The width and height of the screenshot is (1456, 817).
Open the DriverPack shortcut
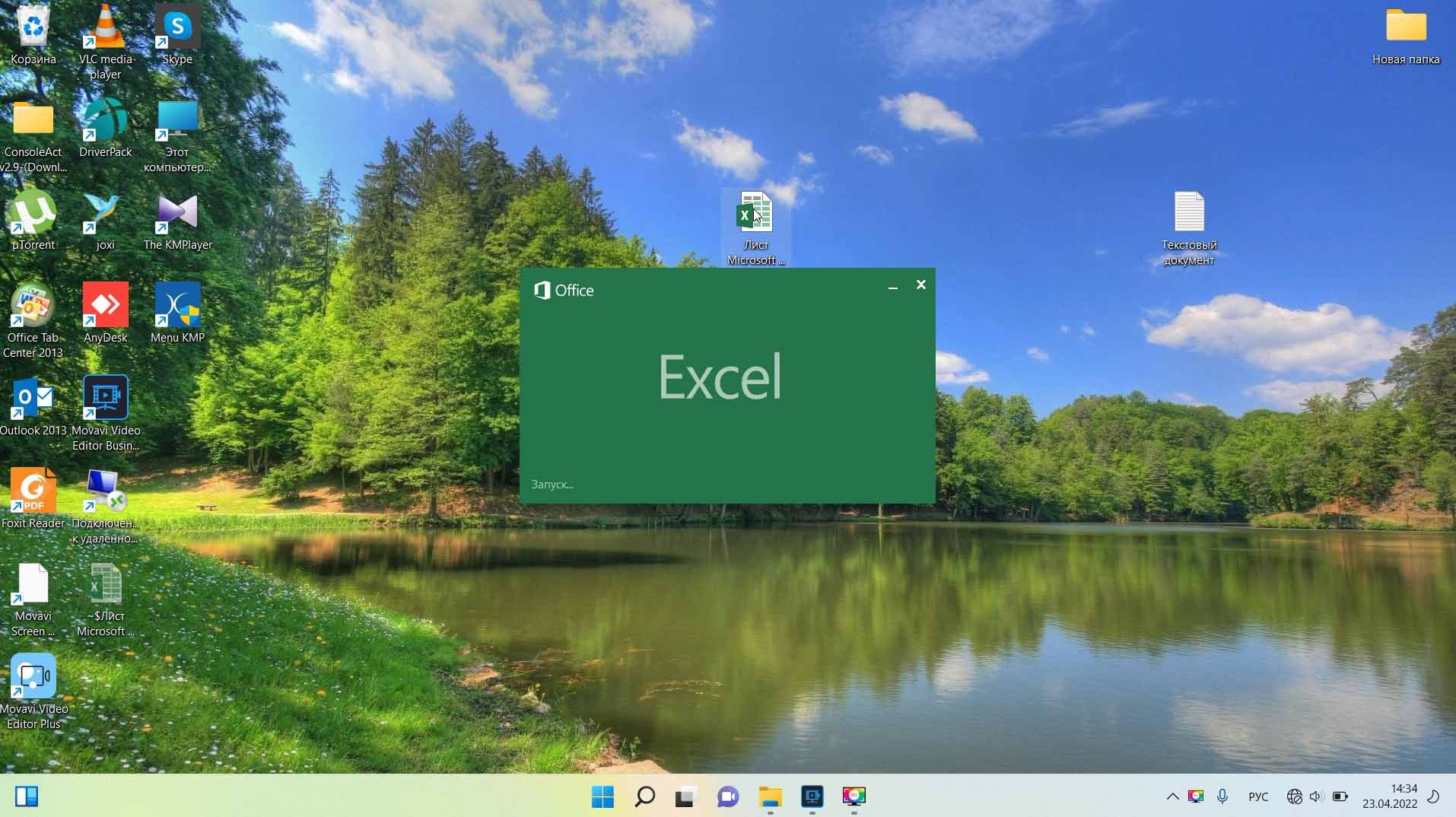pos(105,129)
